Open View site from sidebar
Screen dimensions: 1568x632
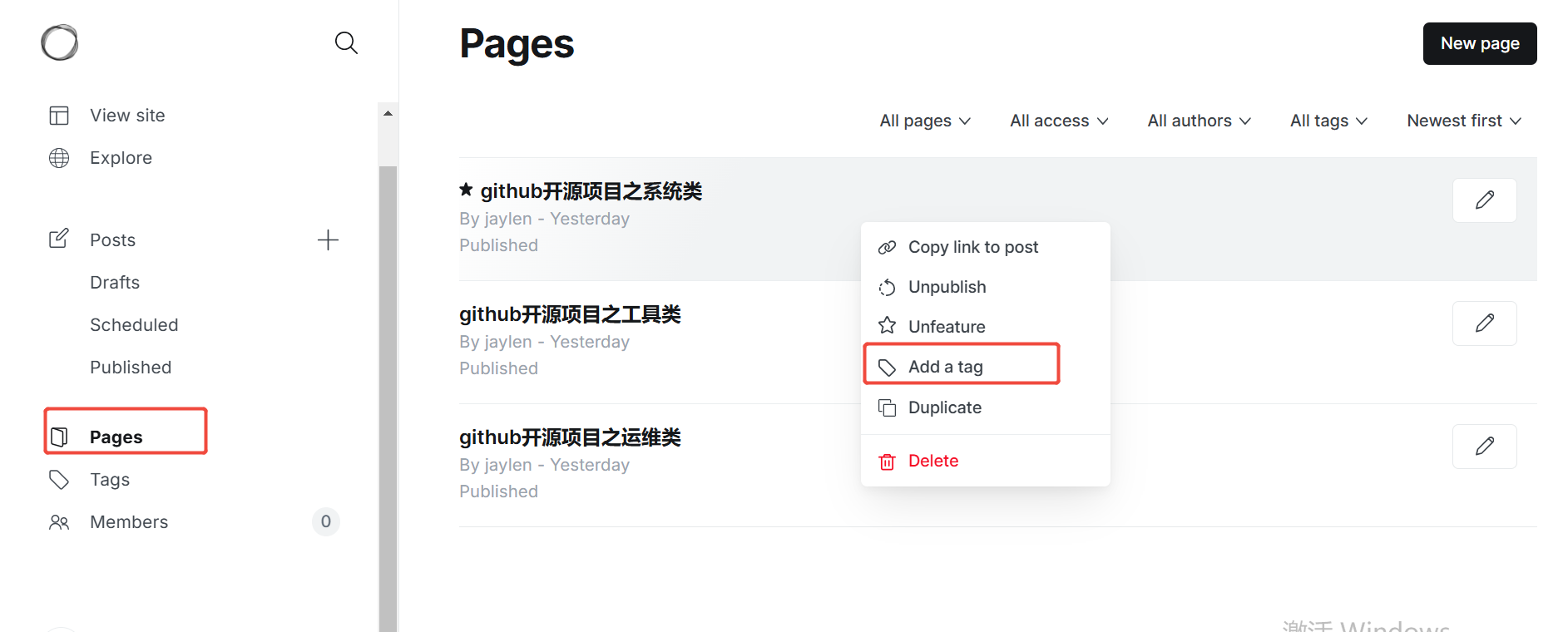(x=126, y=116)
